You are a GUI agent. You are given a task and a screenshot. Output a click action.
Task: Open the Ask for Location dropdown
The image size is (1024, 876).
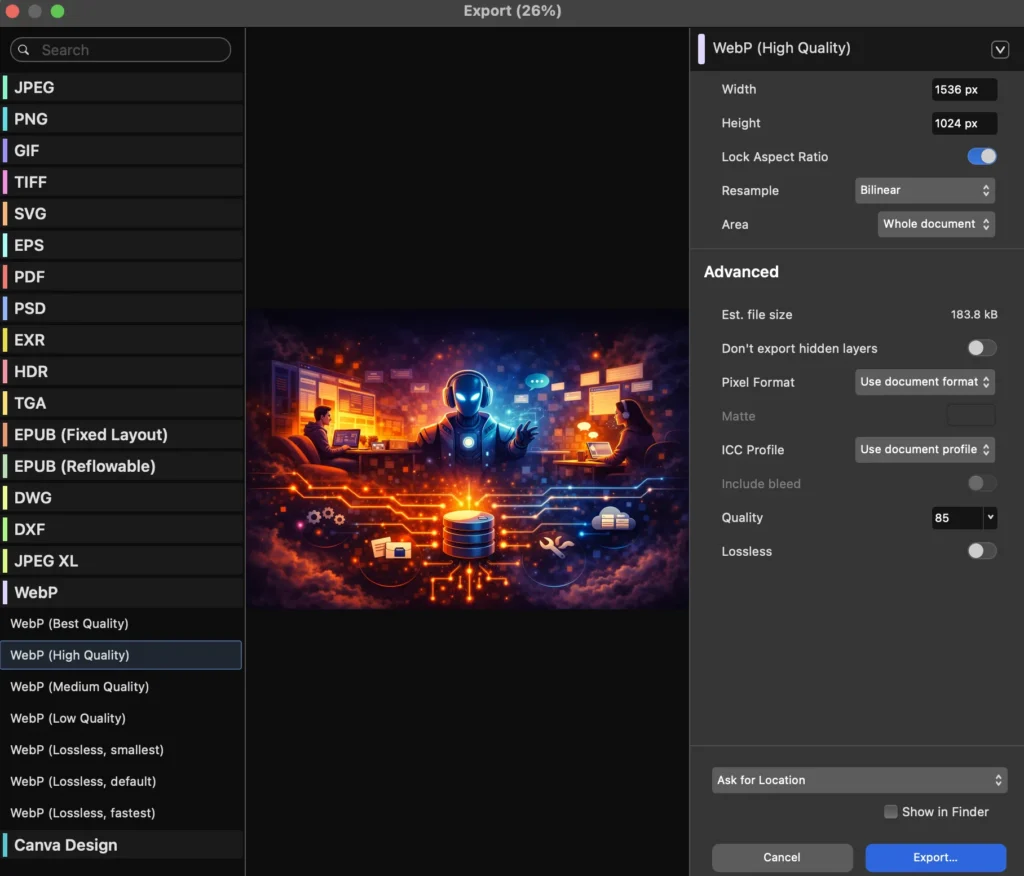point(859,780)
